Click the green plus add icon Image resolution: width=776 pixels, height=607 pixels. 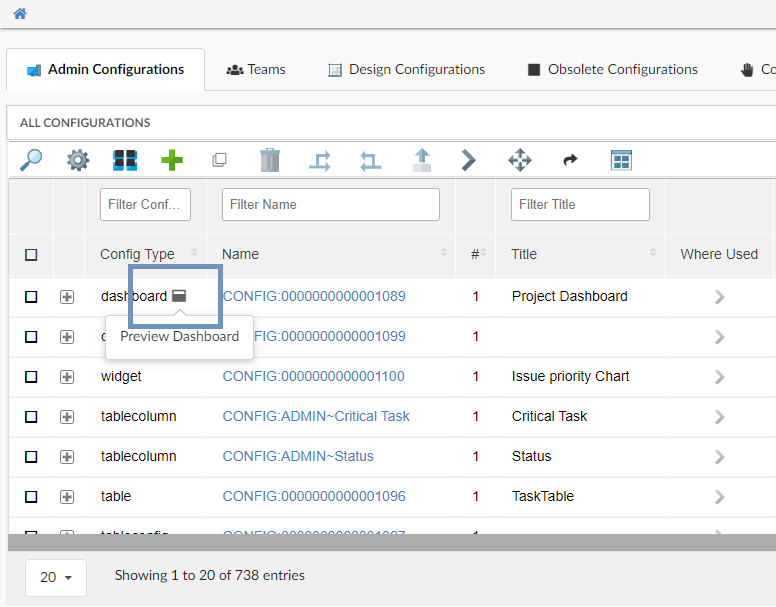pyautogui.click(x=172, y=160)
